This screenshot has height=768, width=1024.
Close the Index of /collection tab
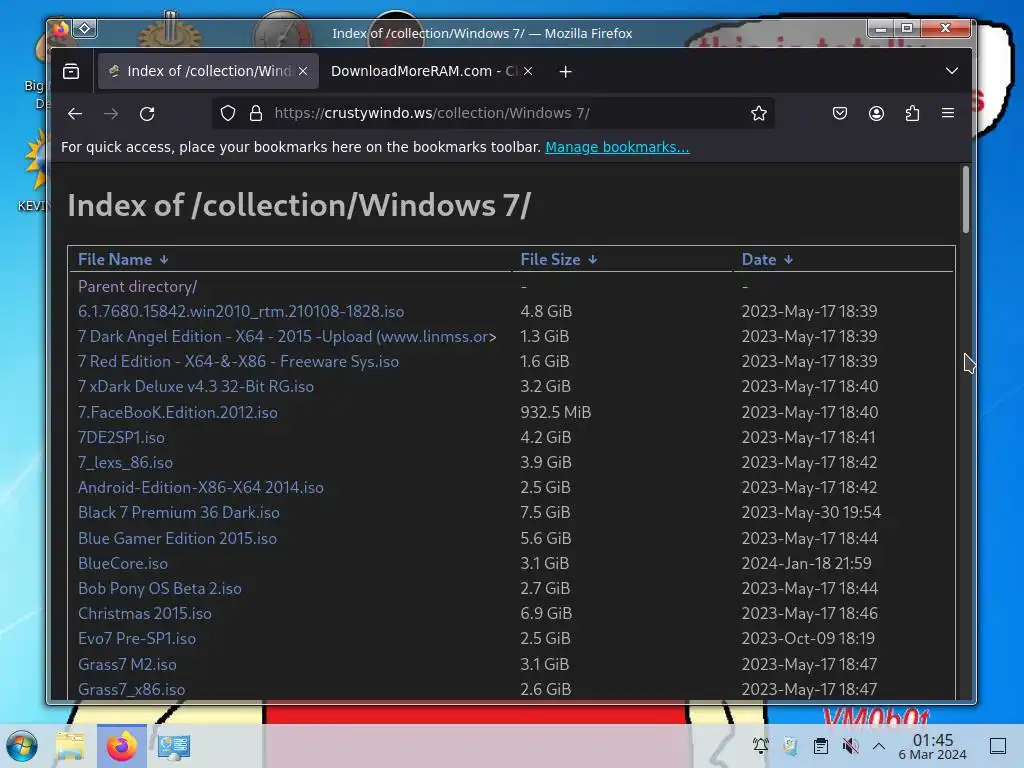tap(303, 71)
